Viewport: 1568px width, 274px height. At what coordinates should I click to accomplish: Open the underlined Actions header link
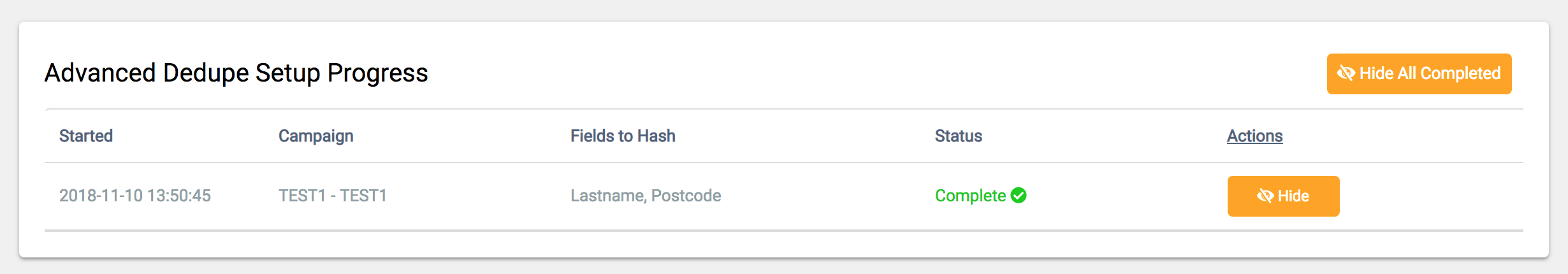(x=1254, y=136)
